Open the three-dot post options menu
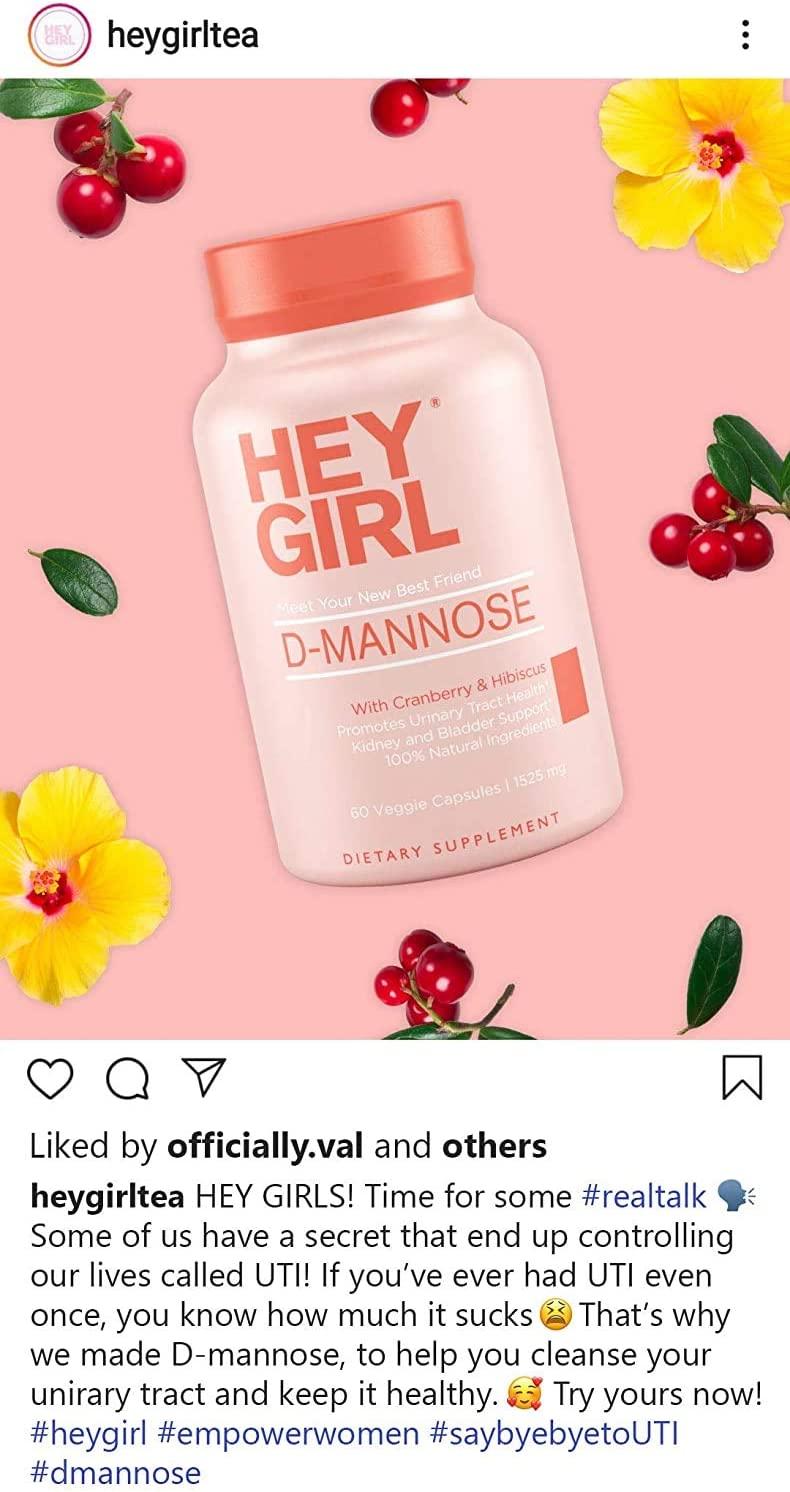Viewport: 790px width, 1492px height. (x=744, y=36)
